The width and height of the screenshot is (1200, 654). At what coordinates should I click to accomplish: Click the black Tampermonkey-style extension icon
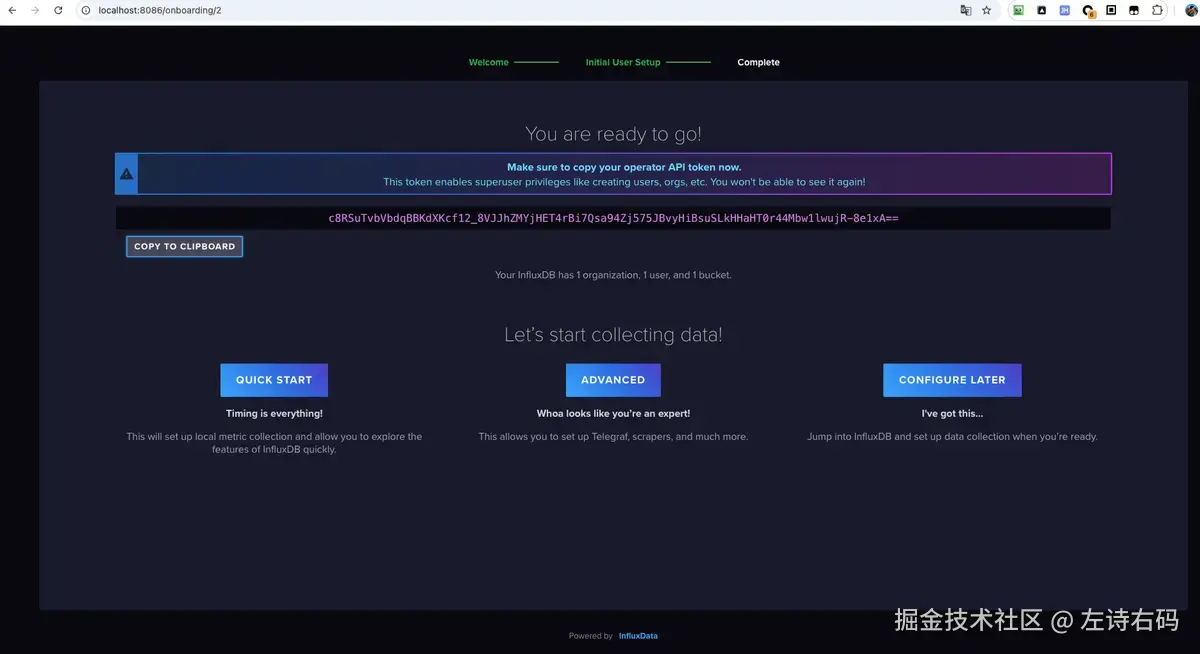(x=1134, y=10)
